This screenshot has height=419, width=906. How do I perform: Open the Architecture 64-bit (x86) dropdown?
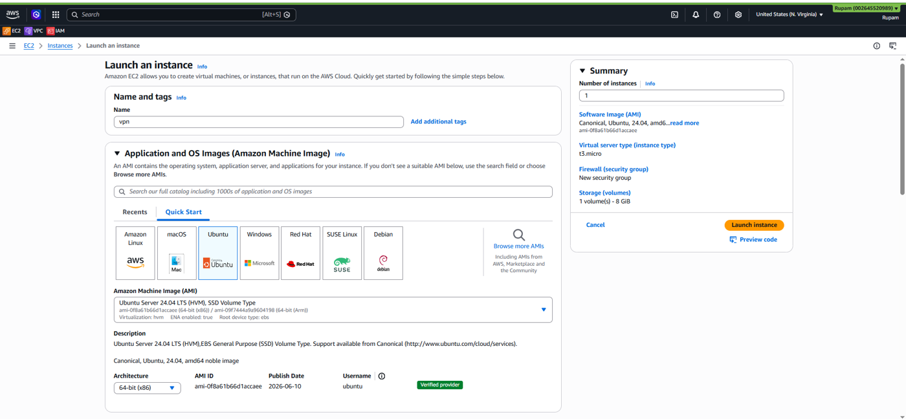pos(147,388)
